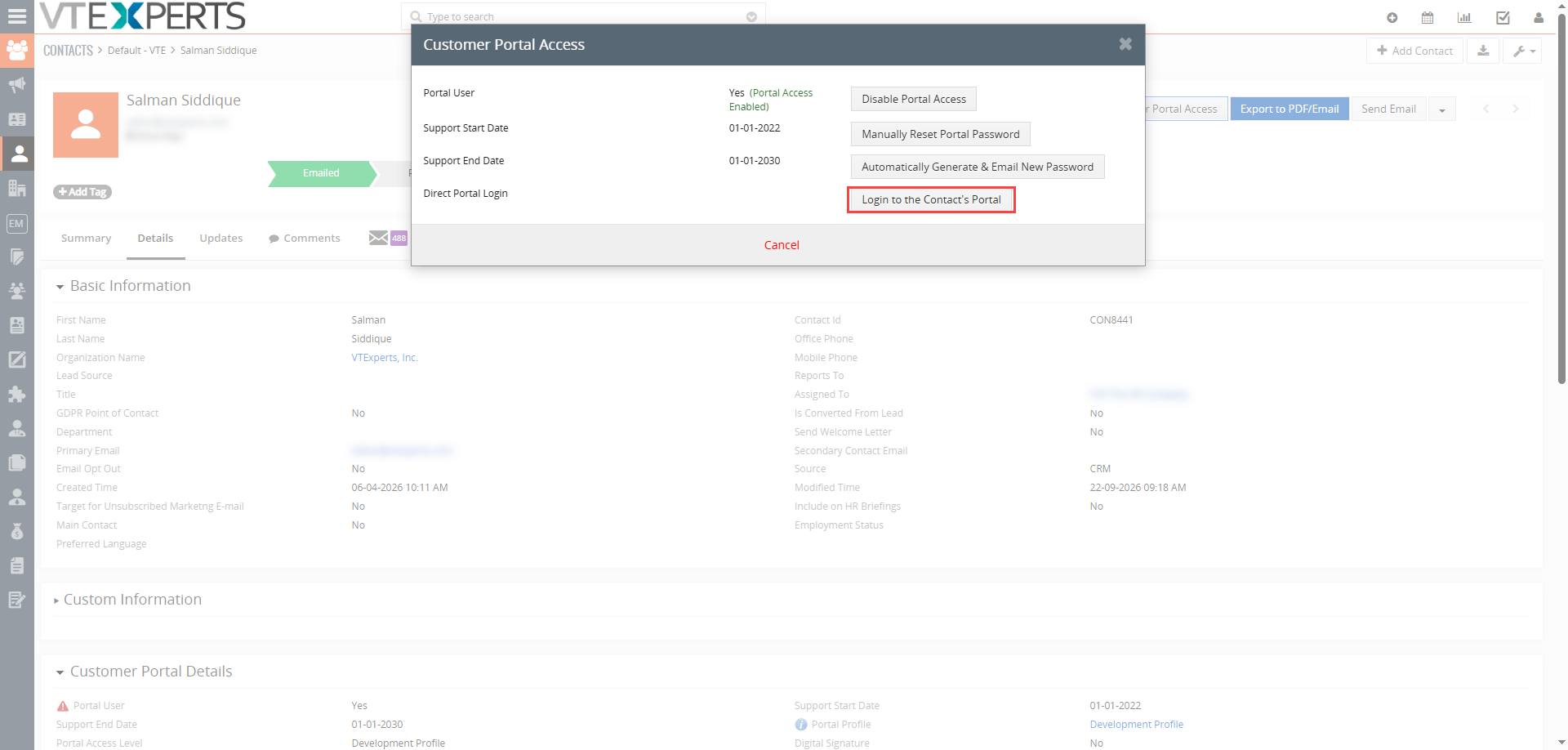Click the Add Tag button
The height and width of the screenshot is (750, 1568).
point(82,192)
